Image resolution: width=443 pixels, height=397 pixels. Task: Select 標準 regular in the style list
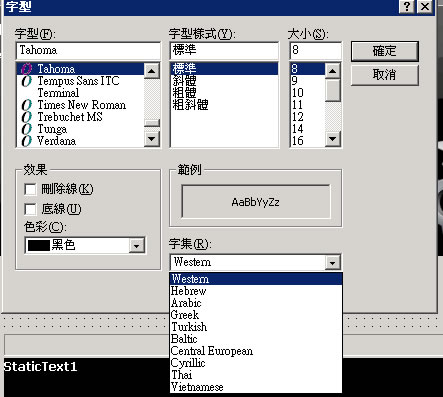[x=224, y=69]
